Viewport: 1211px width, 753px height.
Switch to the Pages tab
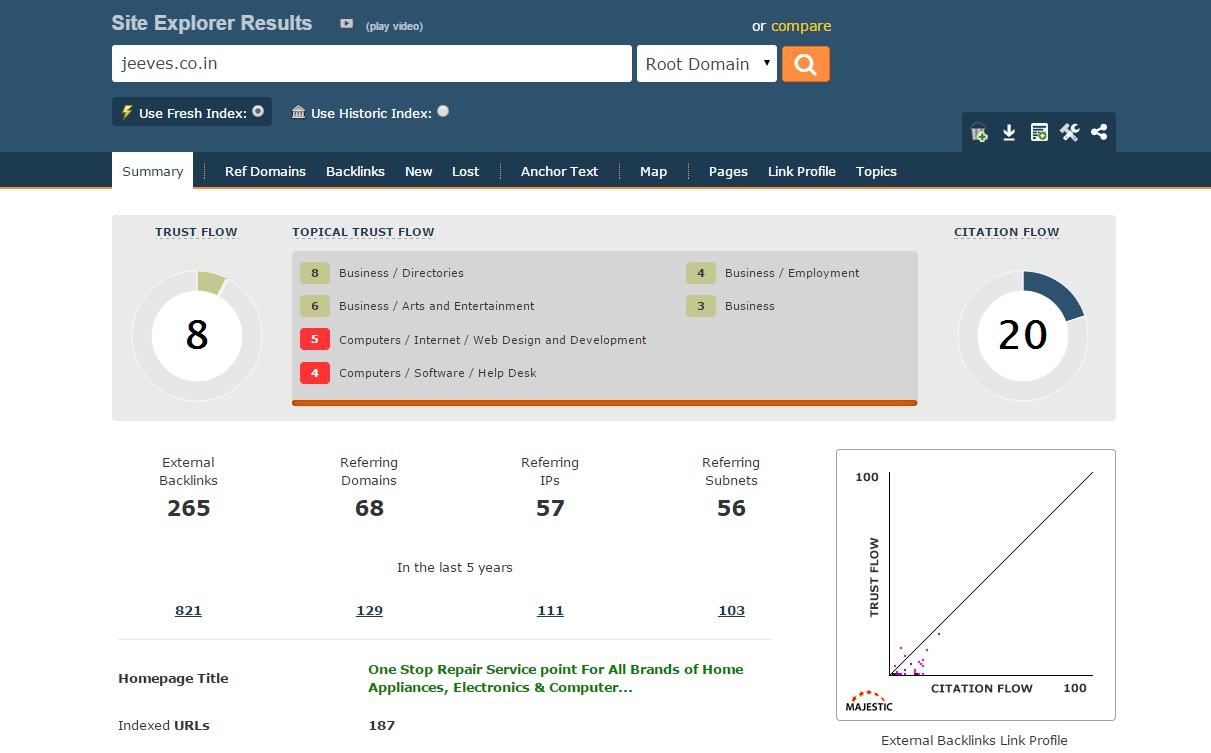pyautogui.click(x=728, y=171)
